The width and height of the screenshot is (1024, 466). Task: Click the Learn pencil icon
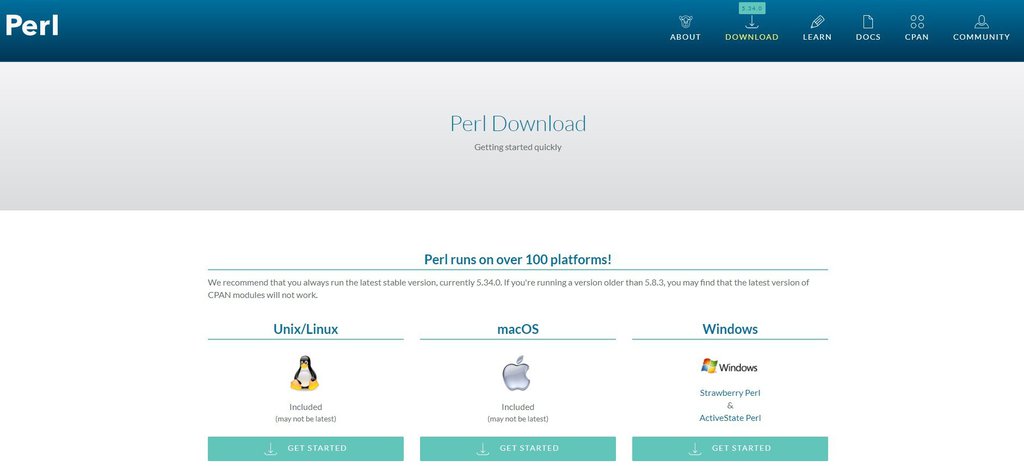(817, 22)
